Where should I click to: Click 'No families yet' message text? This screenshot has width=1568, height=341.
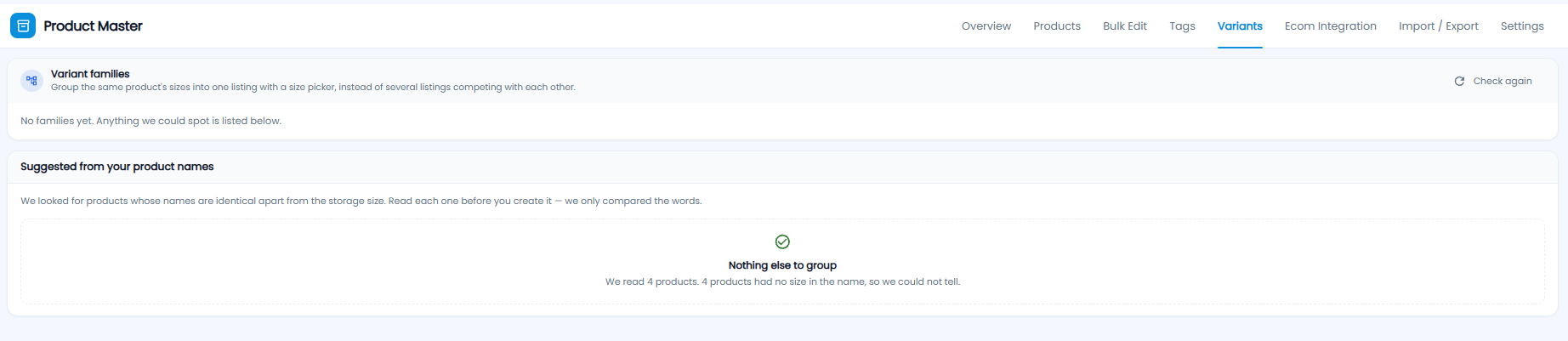pyautogui.click(x=151, y=121)
